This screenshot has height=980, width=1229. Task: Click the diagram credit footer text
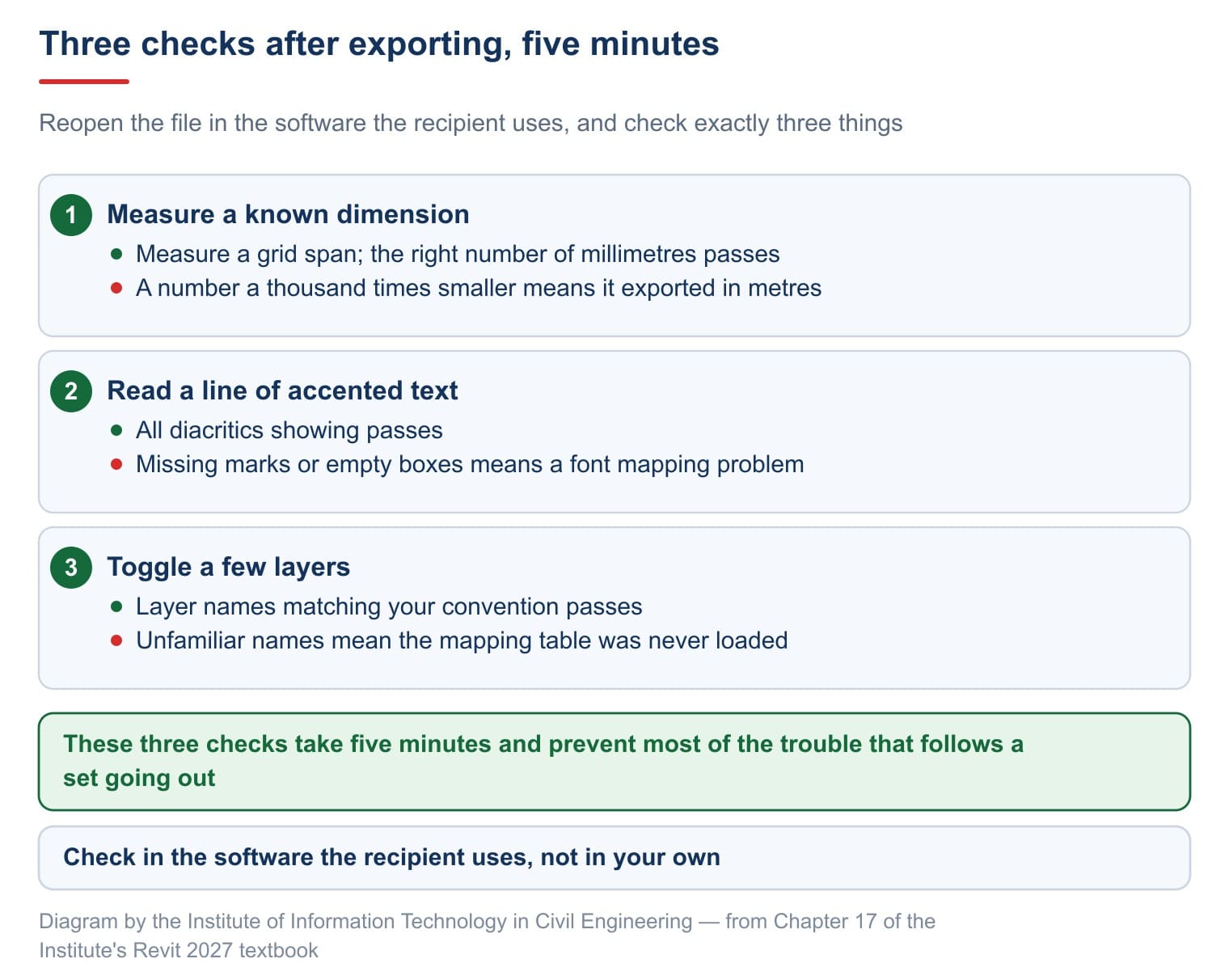tap(487, 936)
